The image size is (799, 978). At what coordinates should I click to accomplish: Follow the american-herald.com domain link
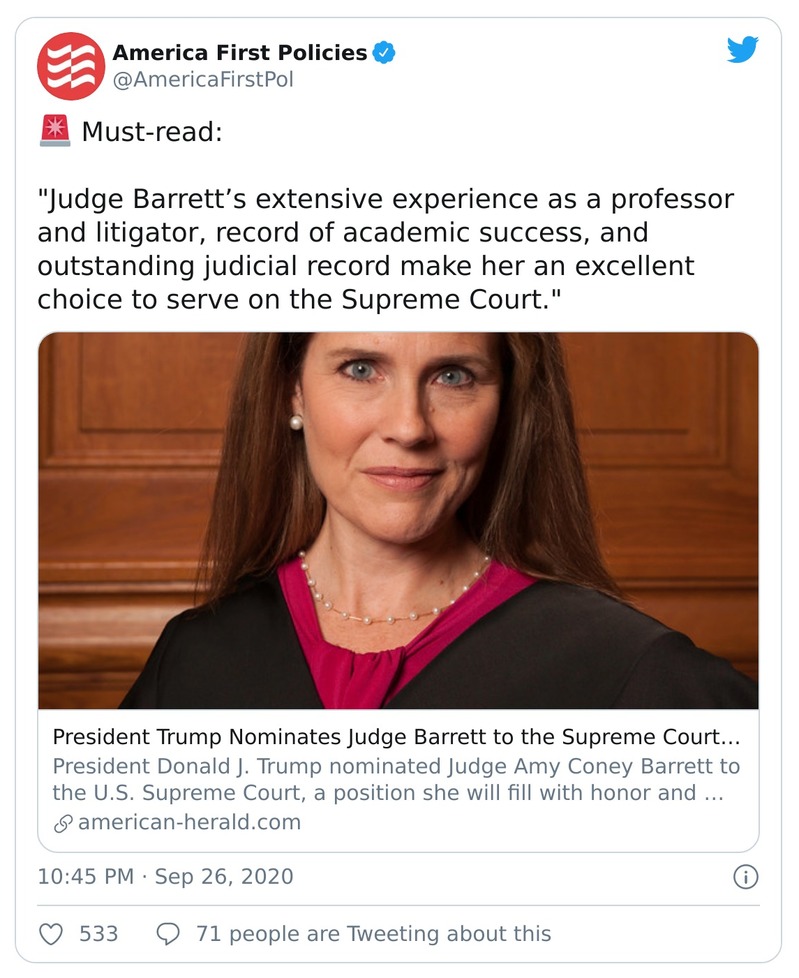point(189,823)
